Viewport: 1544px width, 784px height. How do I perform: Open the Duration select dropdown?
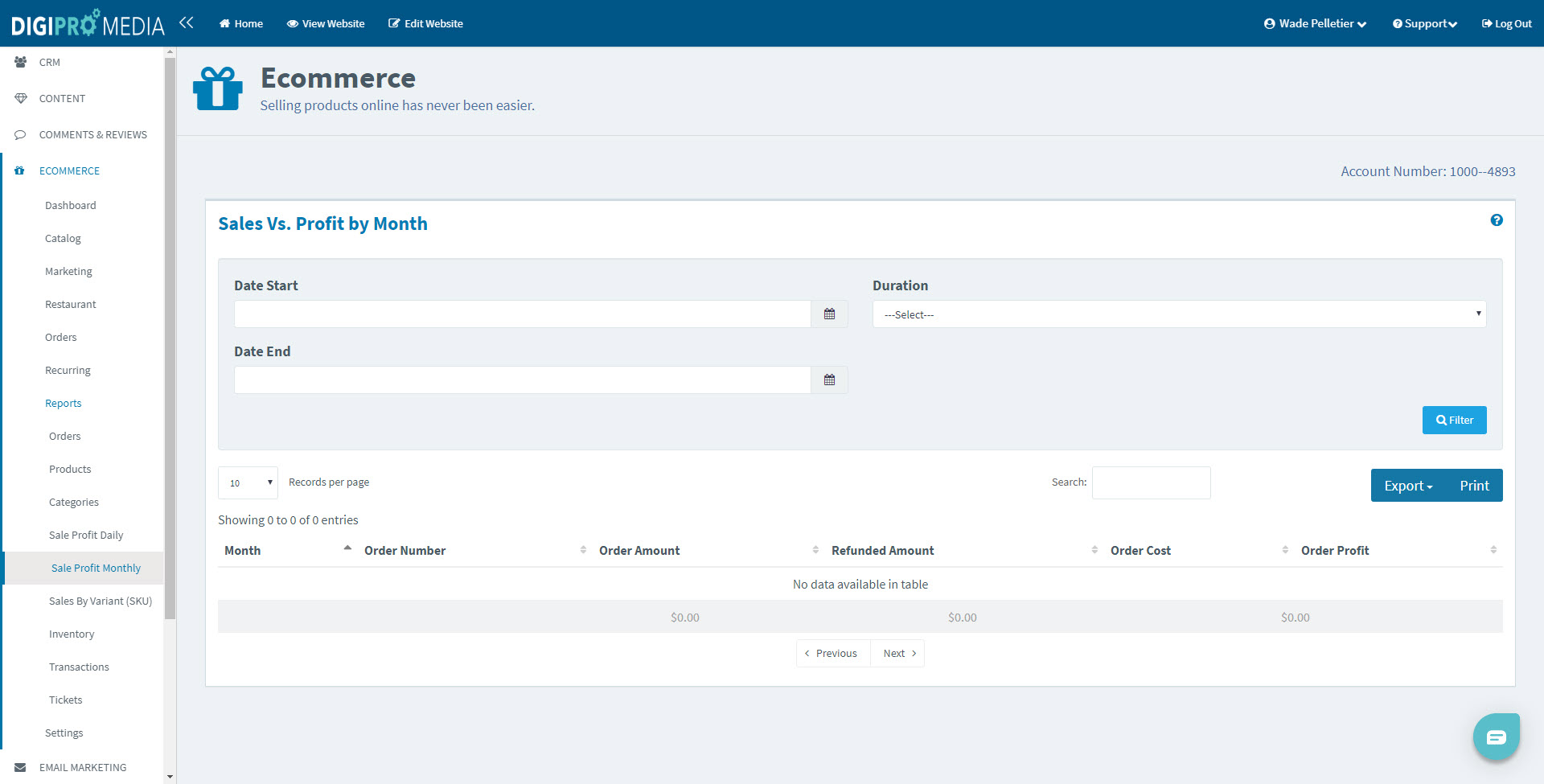1179,314
